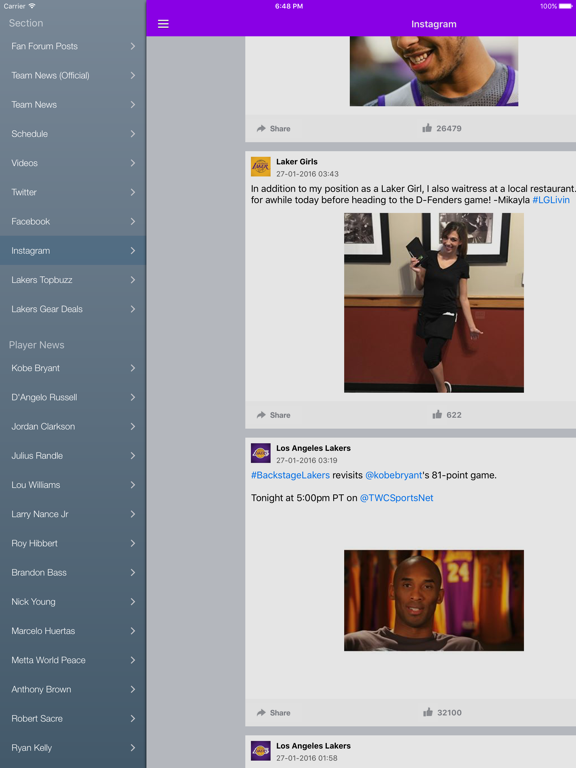Open #BackstageLakers hashtag link
576x768 pixels.
pos(290,475)
